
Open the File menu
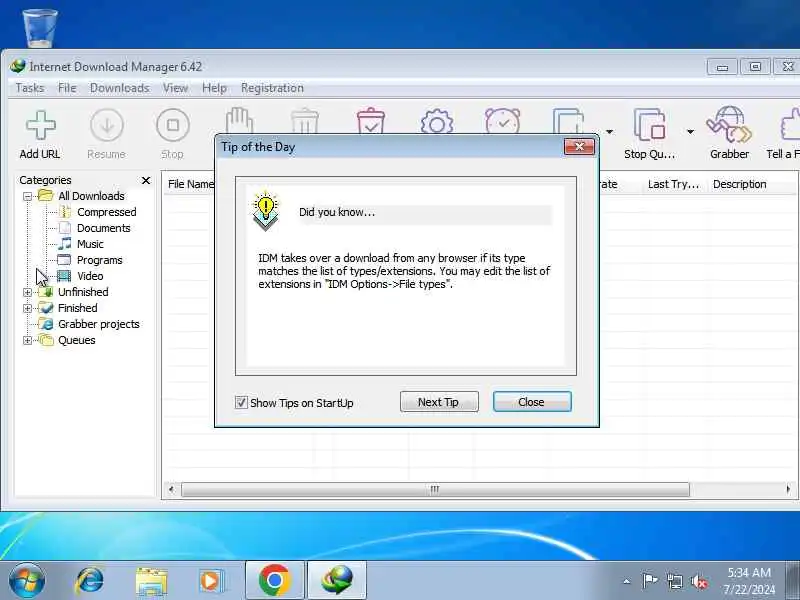point(67,88)
